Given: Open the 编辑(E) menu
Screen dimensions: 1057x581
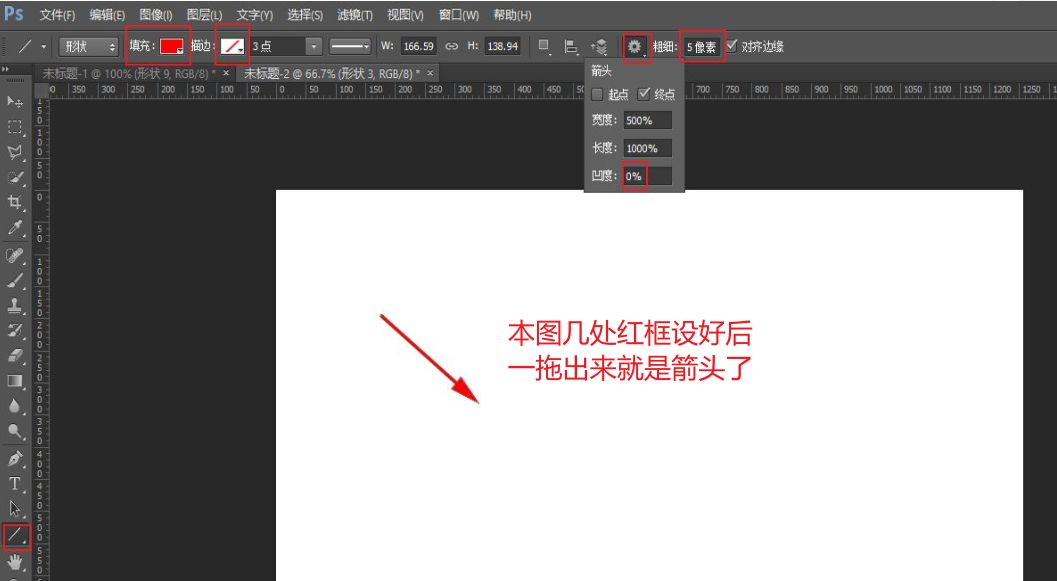Looking at the screenshot, I should pyautogui.click(x=107, y=15).
